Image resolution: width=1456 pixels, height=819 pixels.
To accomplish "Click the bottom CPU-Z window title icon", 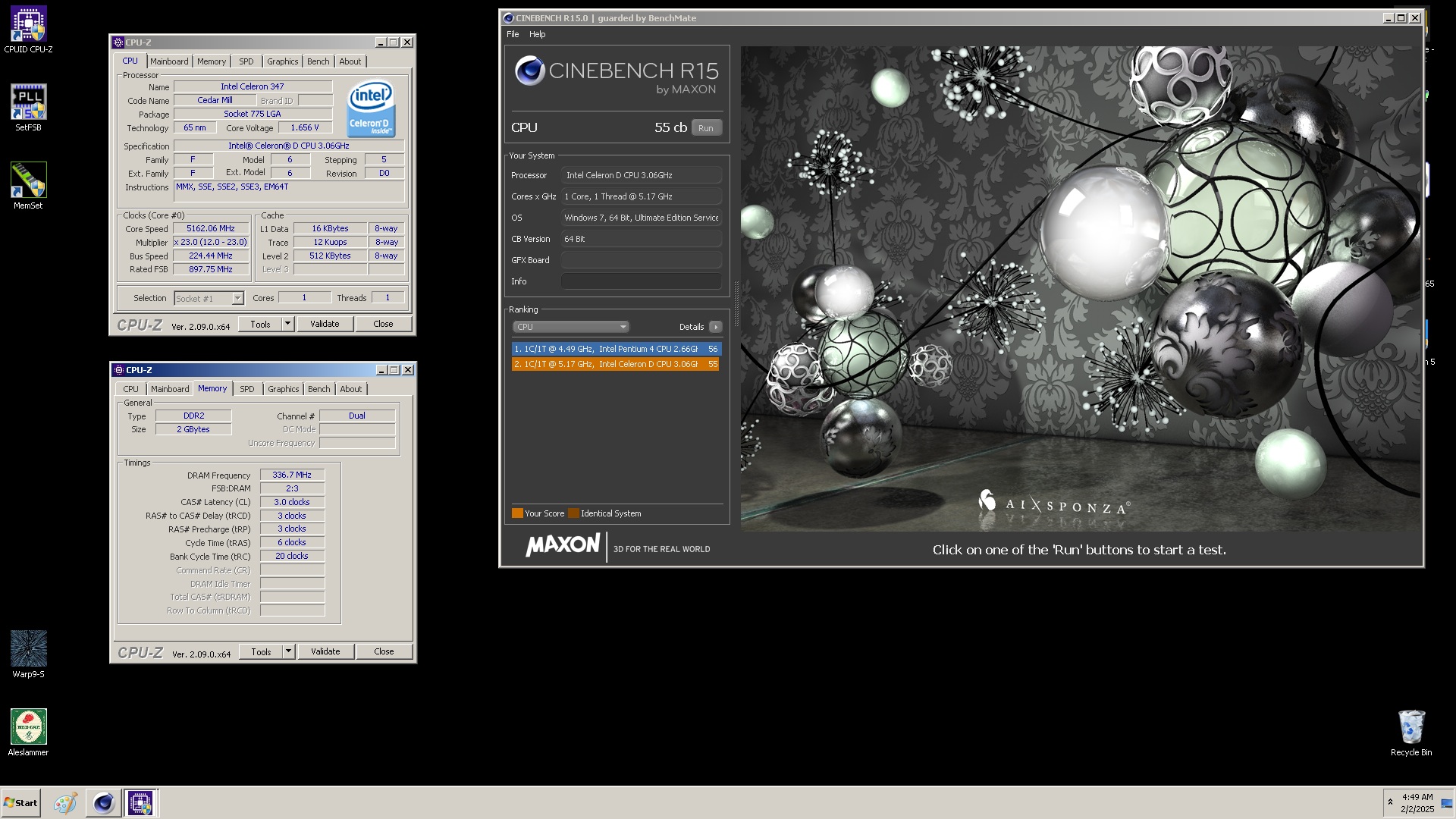I will [118, 370].
